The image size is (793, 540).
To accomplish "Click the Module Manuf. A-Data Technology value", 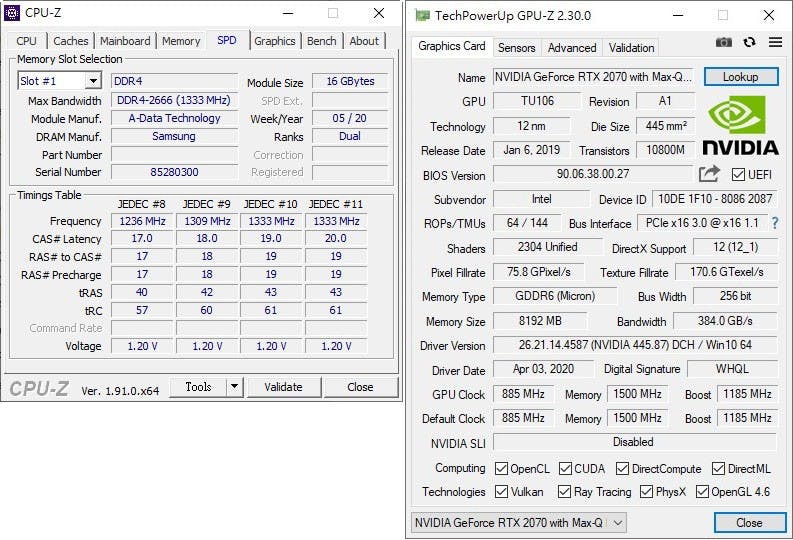I will [174, 118].
